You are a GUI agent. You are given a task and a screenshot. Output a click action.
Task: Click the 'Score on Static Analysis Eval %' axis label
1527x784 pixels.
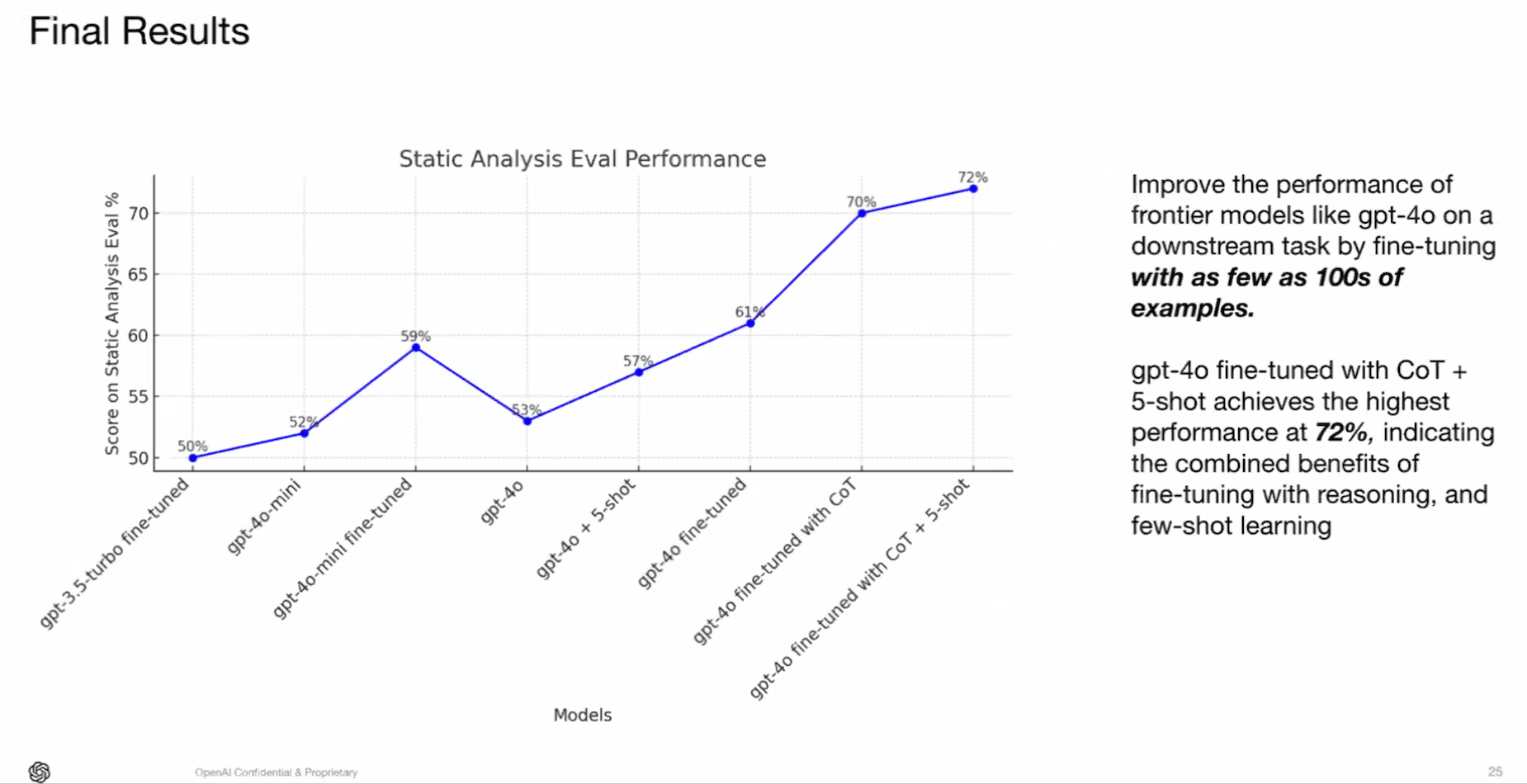pyautogui.click(x=112, y=324)
